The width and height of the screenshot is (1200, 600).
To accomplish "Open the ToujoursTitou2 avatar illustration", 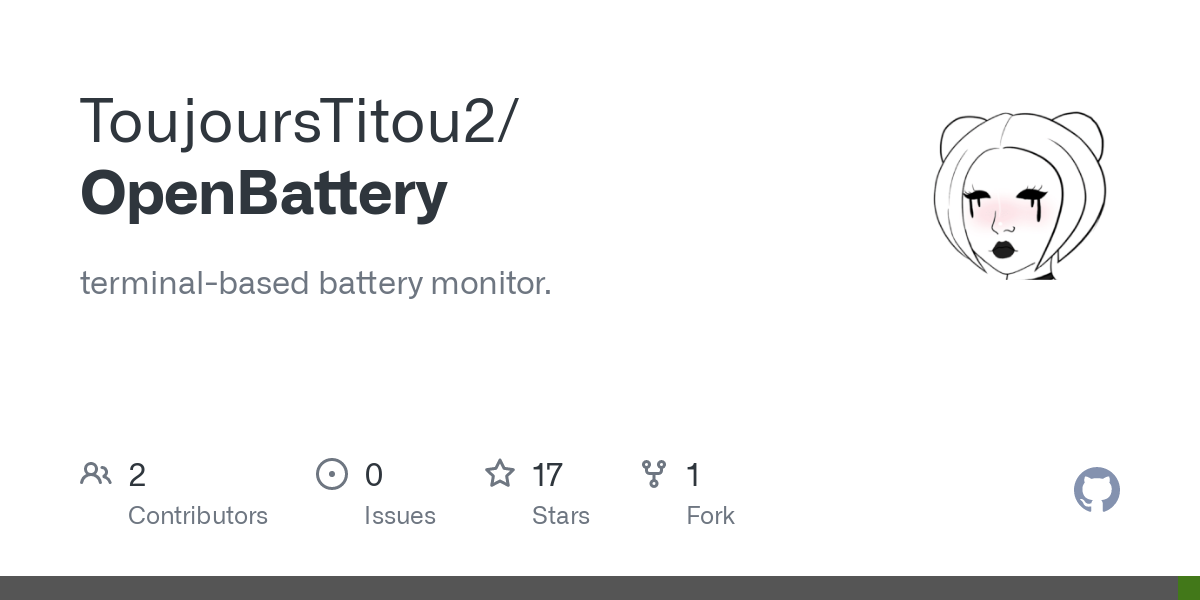I will point(1020,195).
